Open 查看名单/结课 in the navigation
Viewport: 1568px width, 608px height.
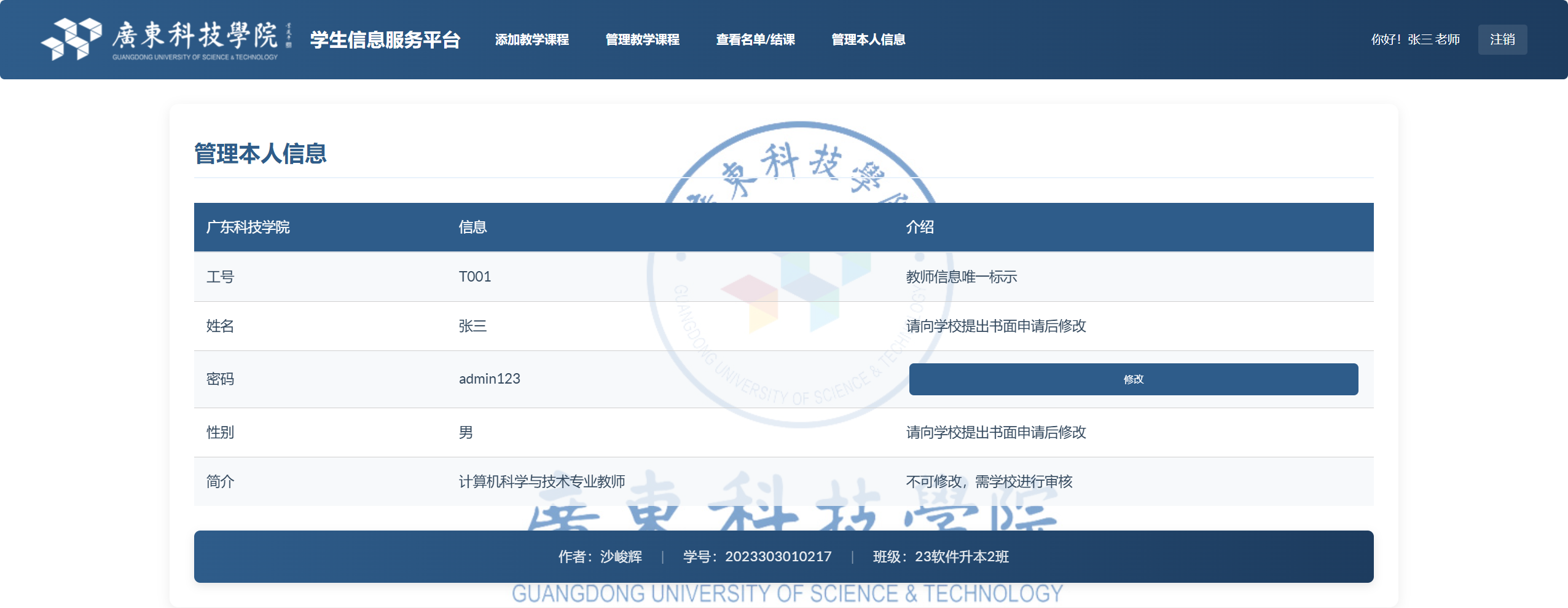point(755,39)
